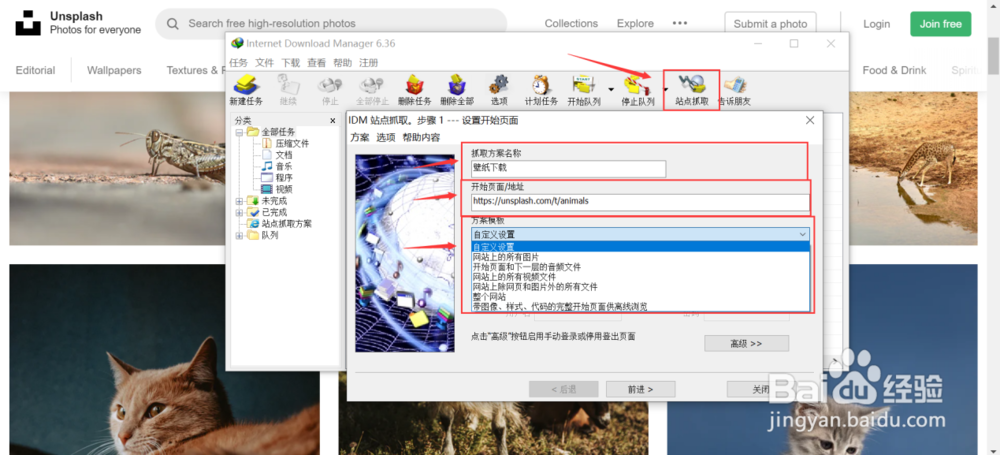
Task: Open the 下载 menu in IDM
Action: (291, 63)
